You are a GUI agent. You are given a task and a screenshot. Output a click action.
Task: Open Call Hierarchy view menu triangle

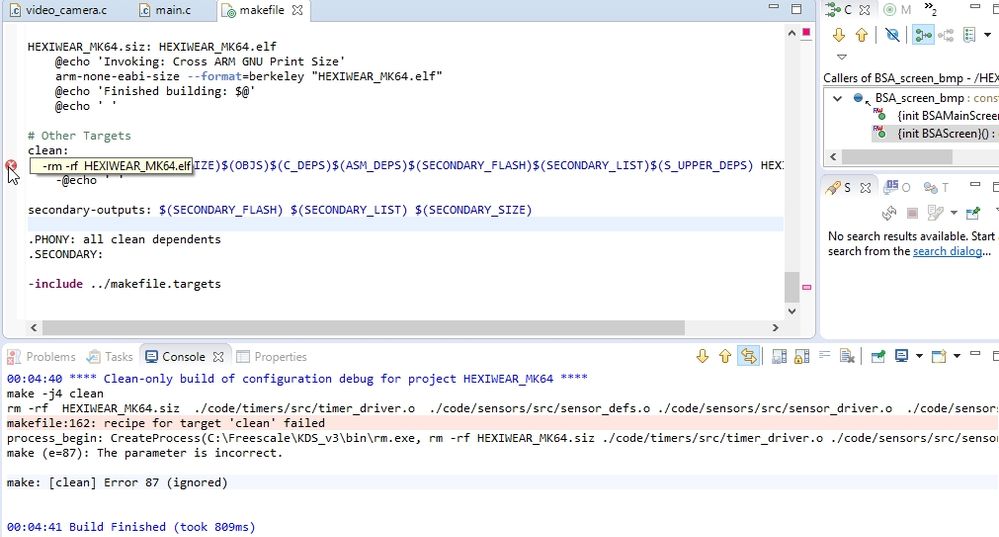click(842, 57)
